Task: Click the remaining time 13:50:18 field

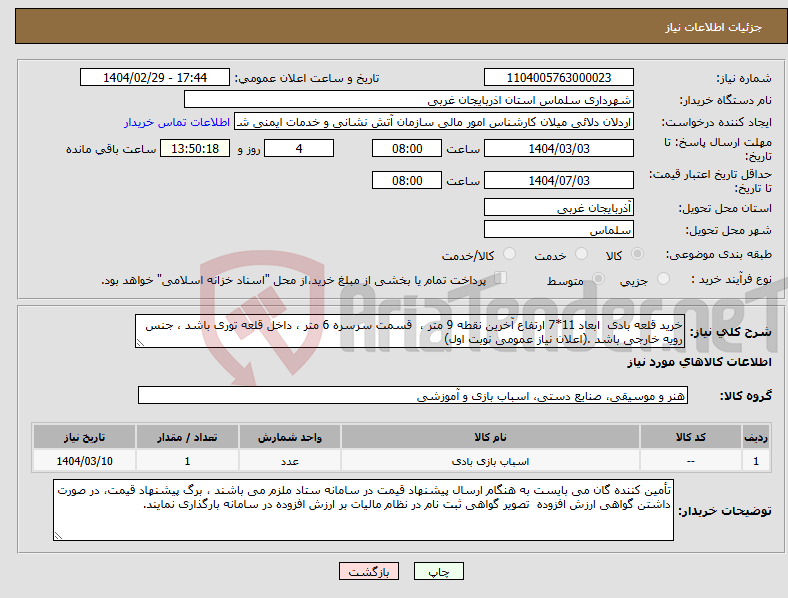Action: [195, 148]
